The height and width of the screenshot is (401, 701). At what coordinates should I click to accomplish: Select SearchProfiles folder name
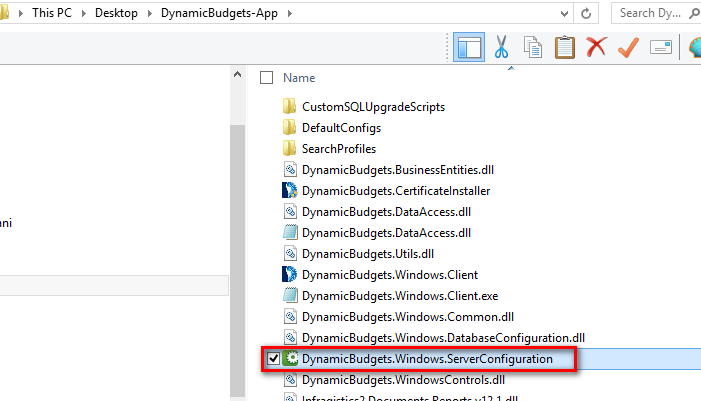(339, 149)
